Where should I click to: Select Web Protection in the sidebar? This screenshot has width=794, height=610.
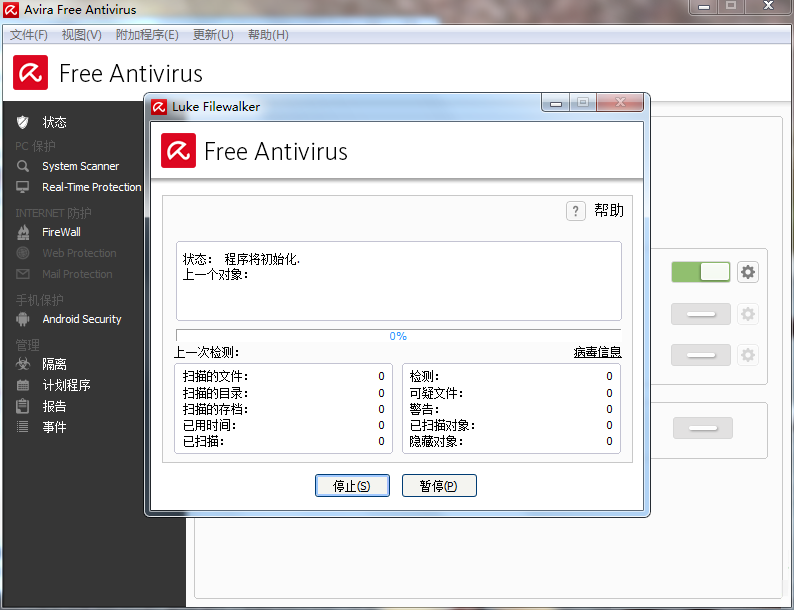(x=80, y=253)
